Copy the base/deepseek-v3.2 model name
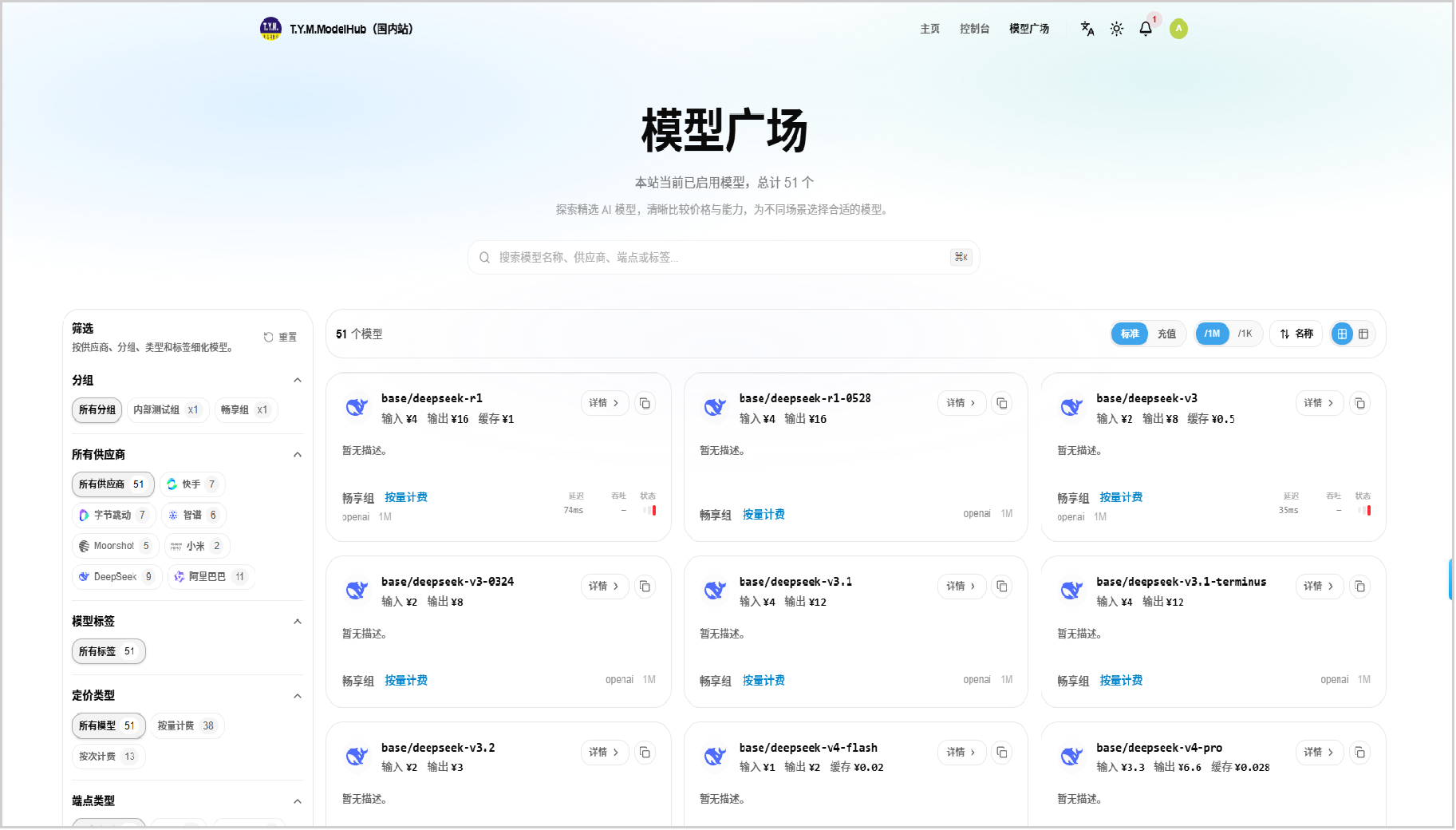The image size is (1456, 830). point(645,753)
